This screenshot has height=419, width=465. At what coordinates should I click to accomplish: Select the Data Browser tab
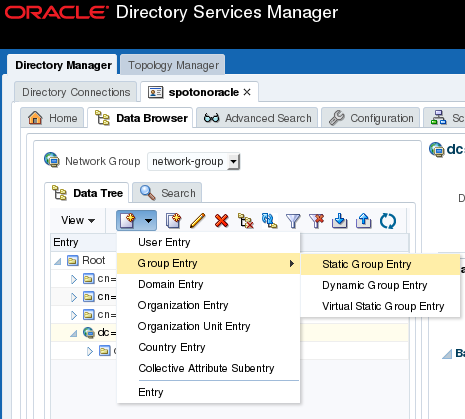[141, 118]
